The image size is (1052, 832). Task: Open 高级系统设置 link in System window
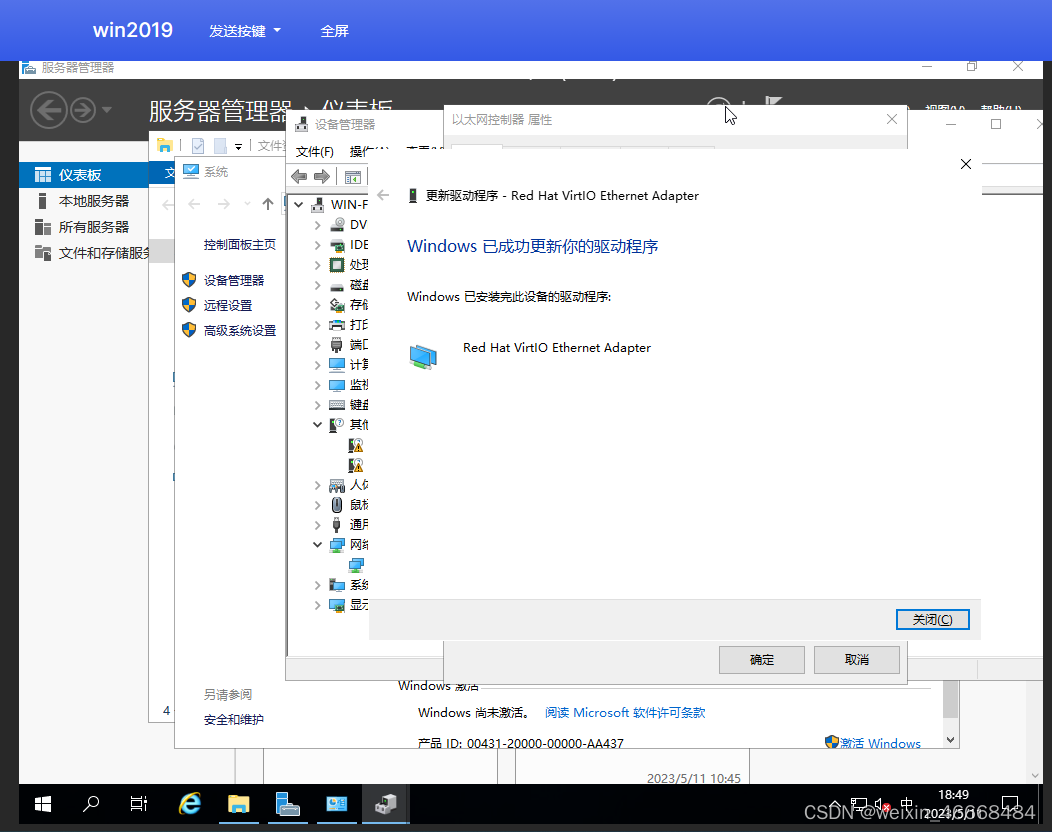click(x=240, y=330)
